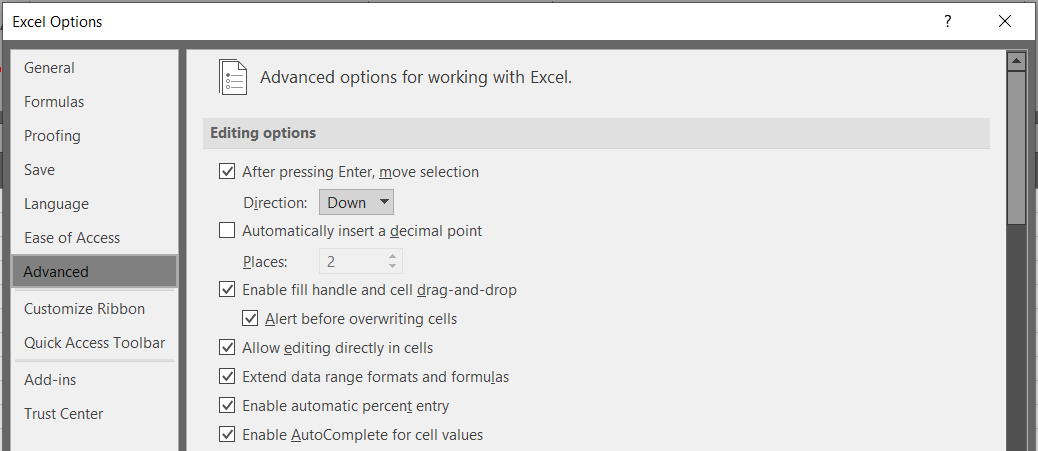Click the Places spinner down arrow

pos(393,266)
